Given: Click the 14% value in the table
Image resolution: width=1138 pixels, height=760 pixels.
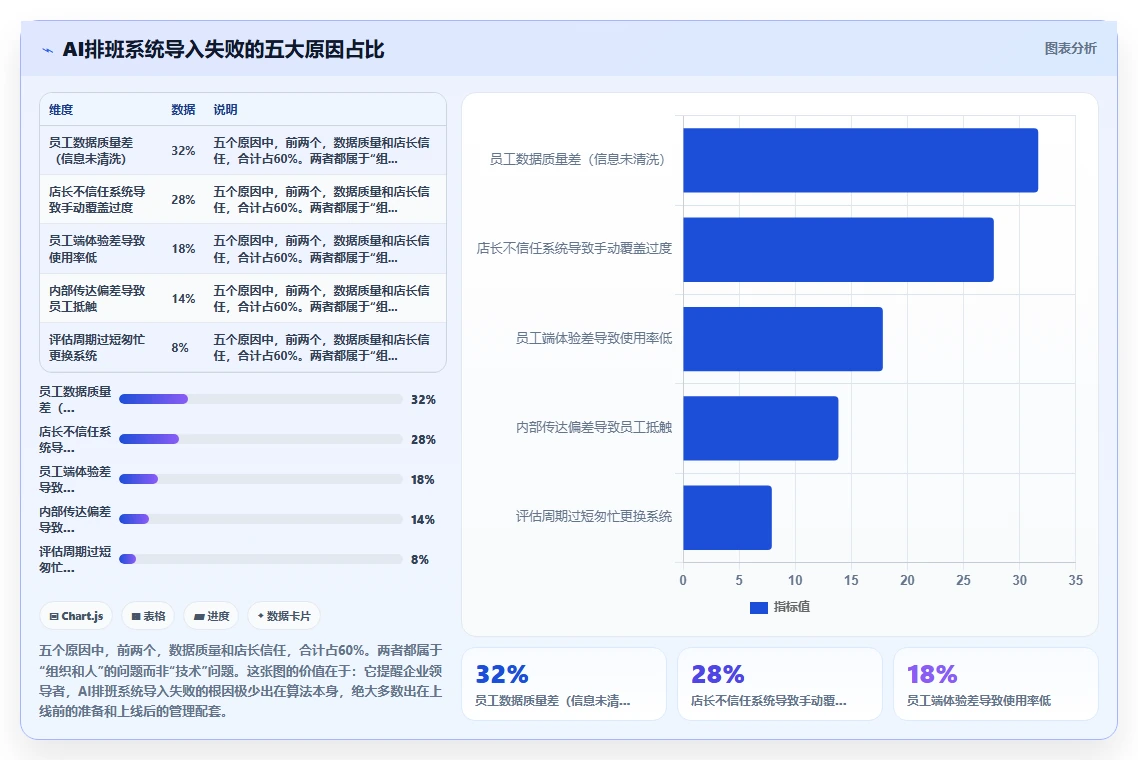Looking at the screenshot, I should pos(183,298).
